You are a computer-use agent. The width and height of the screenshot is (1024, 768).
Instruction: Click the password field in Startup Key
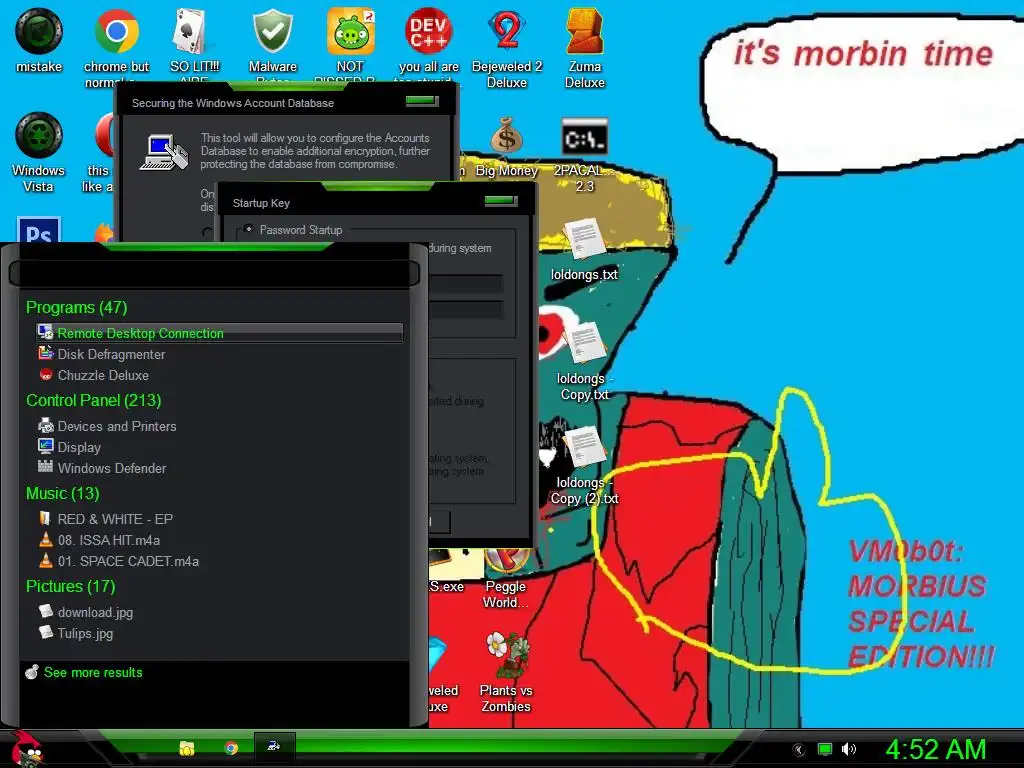[466, 283]
